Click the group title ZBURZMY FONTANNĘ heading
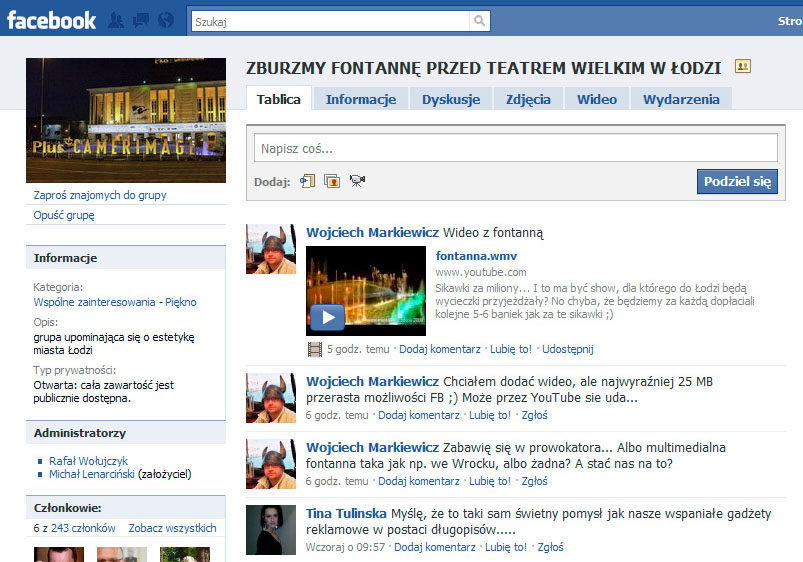 [x=483, y=68]
